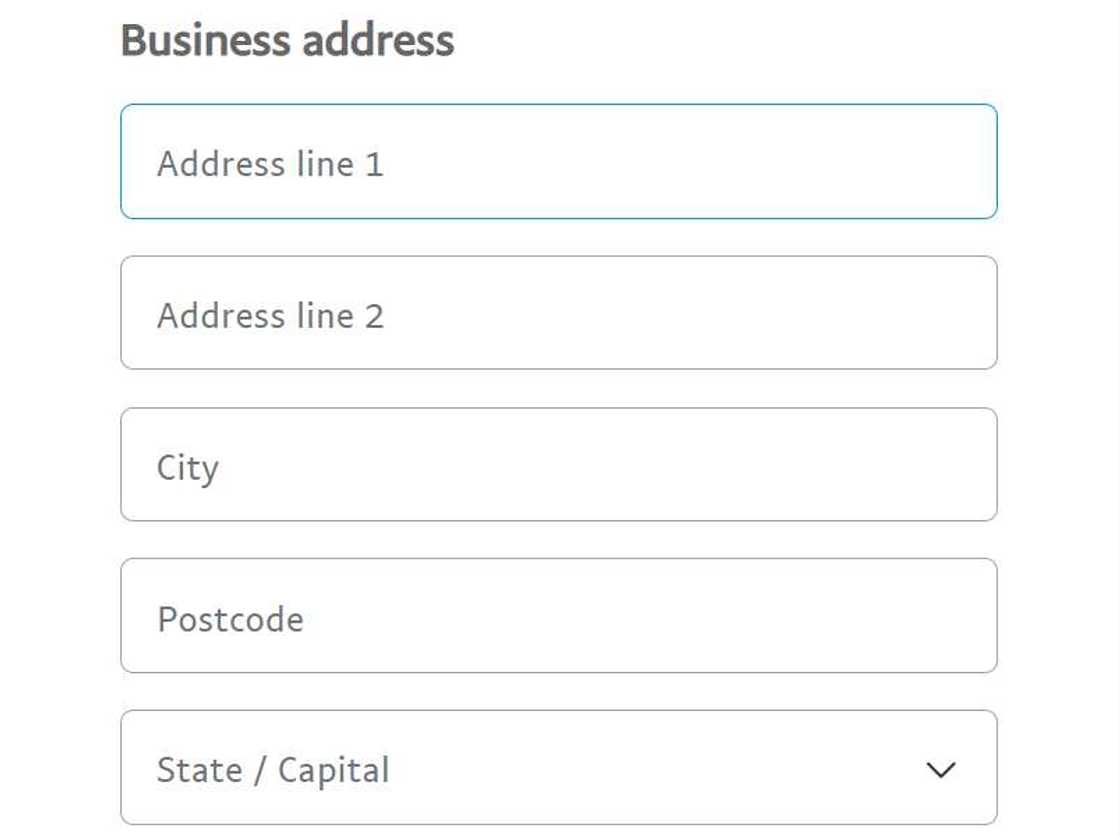Click the Address line 1 input field
1120x837 pixels.
(x=558, y=161)
